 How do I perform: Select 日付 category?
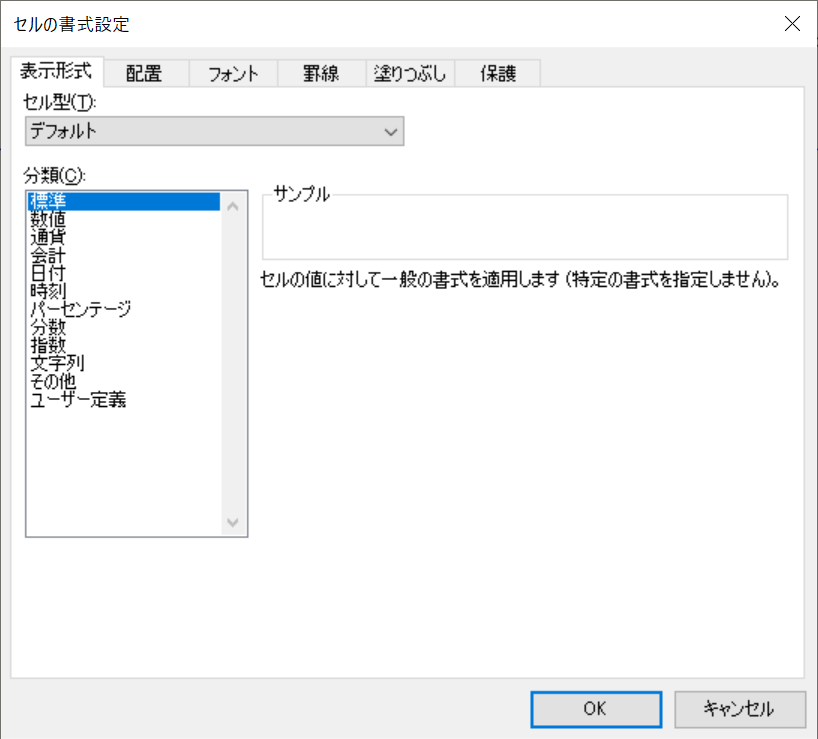click(x=124, y=273)
